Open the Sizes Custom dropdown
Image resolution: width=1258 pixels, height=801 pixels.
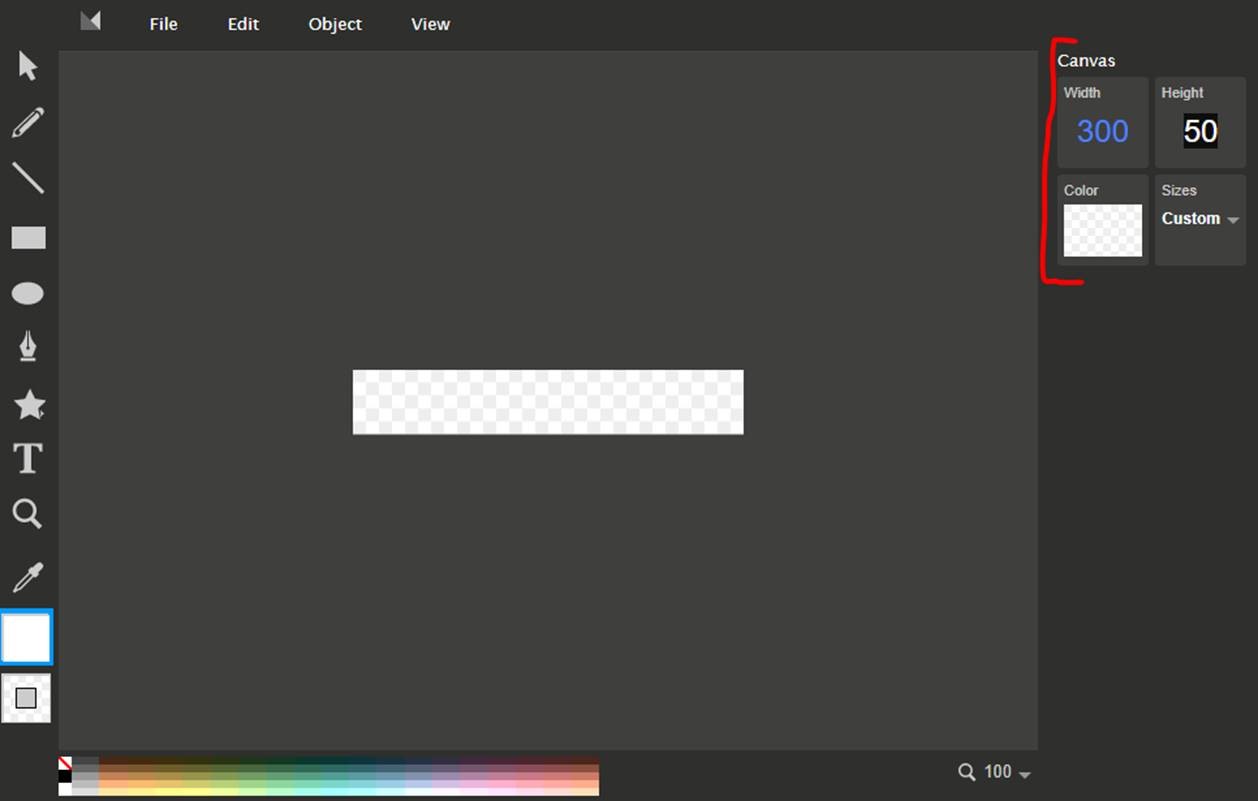[x=1199, y=218]
